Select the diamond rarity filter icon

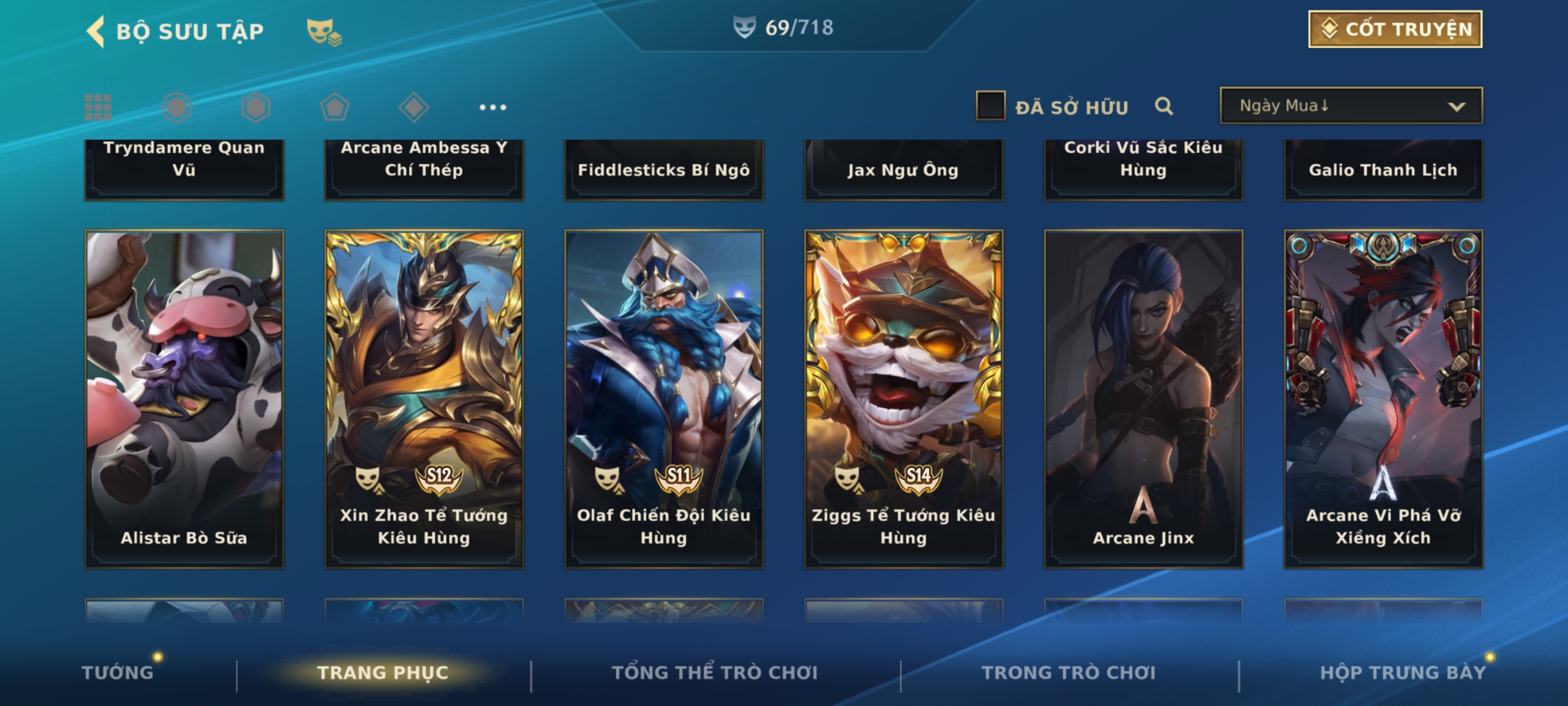(414, 107)
